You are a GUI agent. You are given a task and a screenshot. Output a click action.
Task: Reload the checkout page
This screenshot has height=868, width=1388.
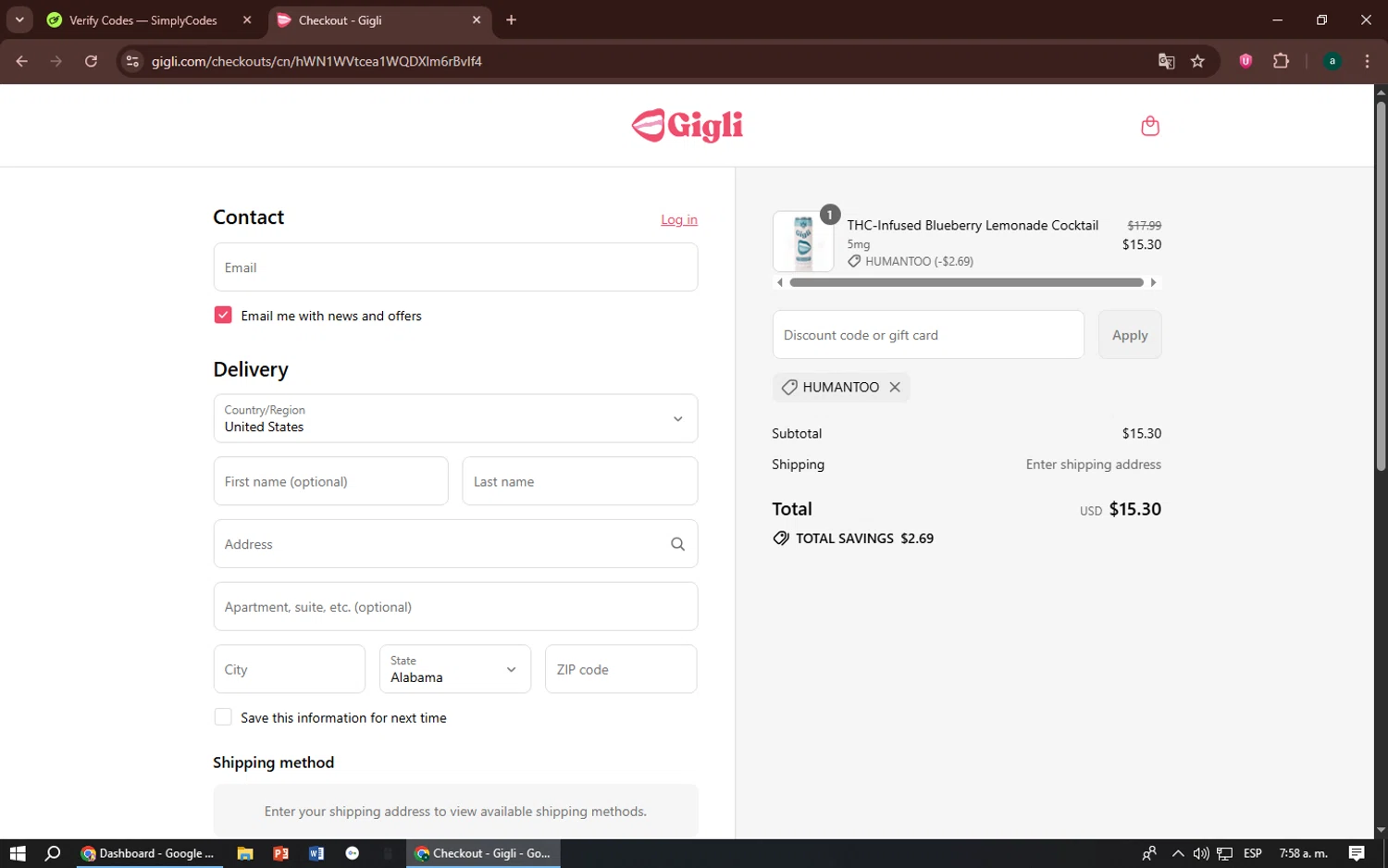pos(91,61)
